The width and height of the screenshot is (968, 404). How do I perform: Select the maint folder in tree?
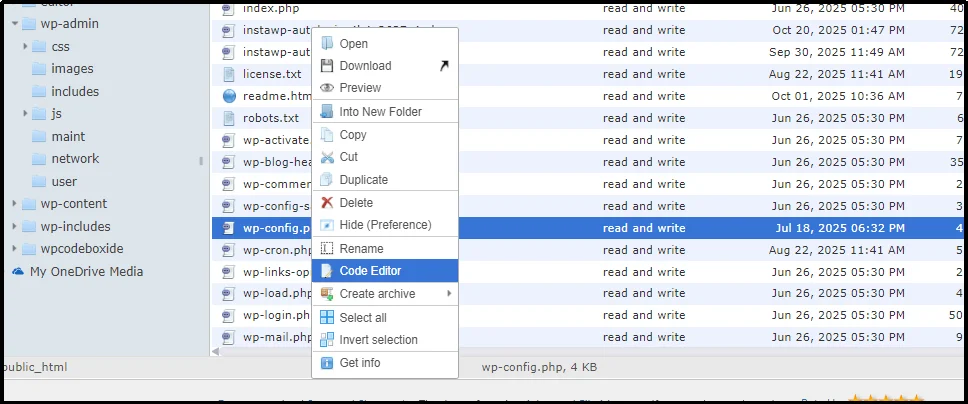tap(68, 137)
